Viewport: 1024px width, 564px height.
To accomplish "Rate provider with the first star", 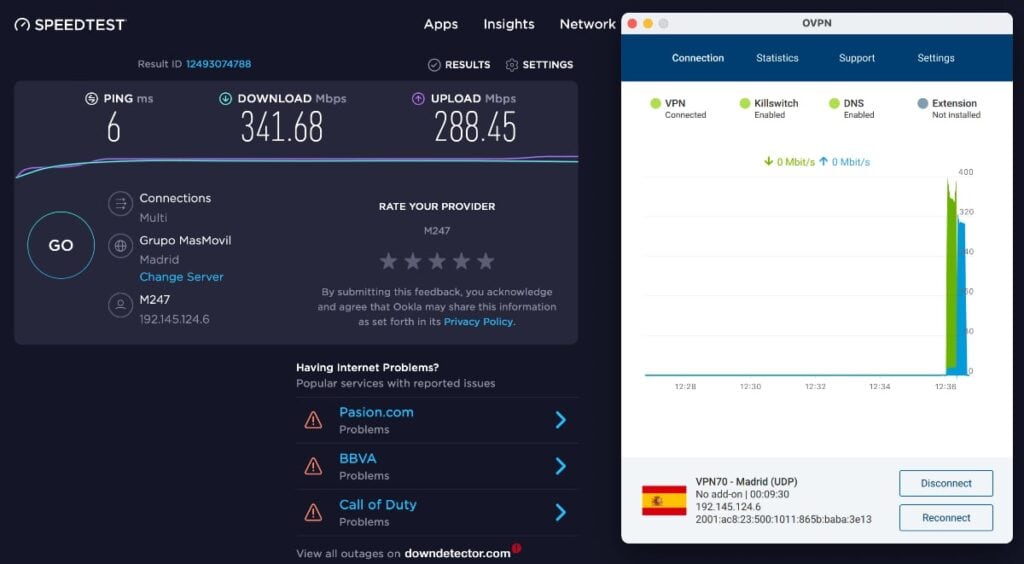I will (x=389, y=261).
